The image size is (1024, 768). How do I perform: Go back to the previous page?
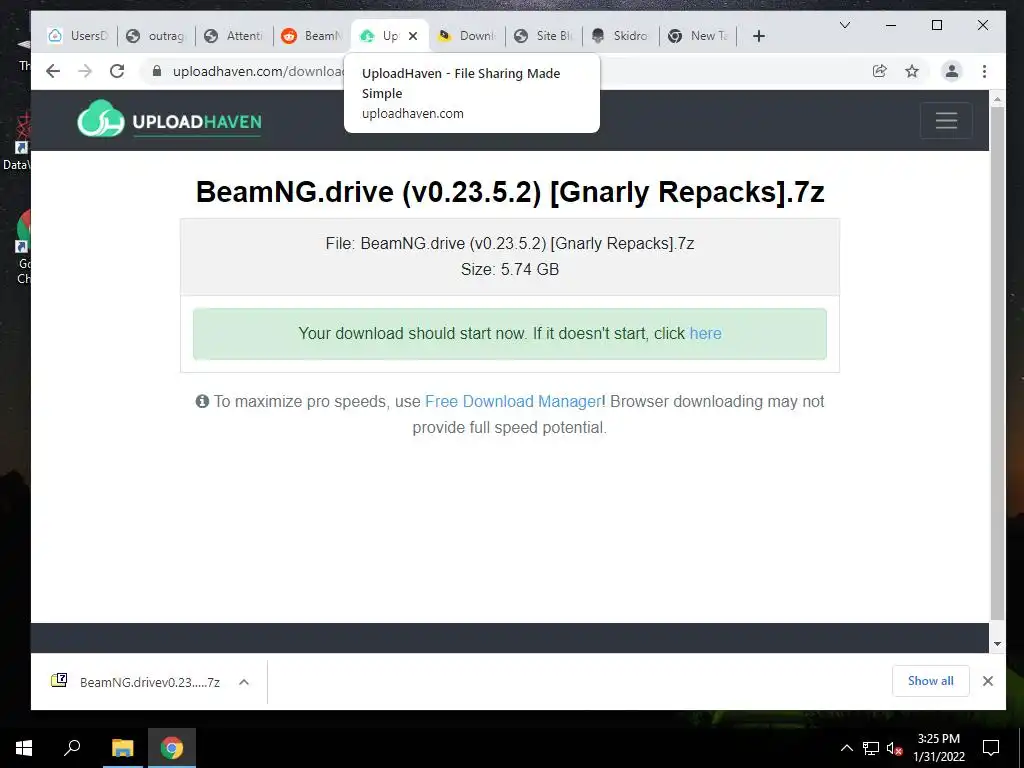[x=53, y=71]
